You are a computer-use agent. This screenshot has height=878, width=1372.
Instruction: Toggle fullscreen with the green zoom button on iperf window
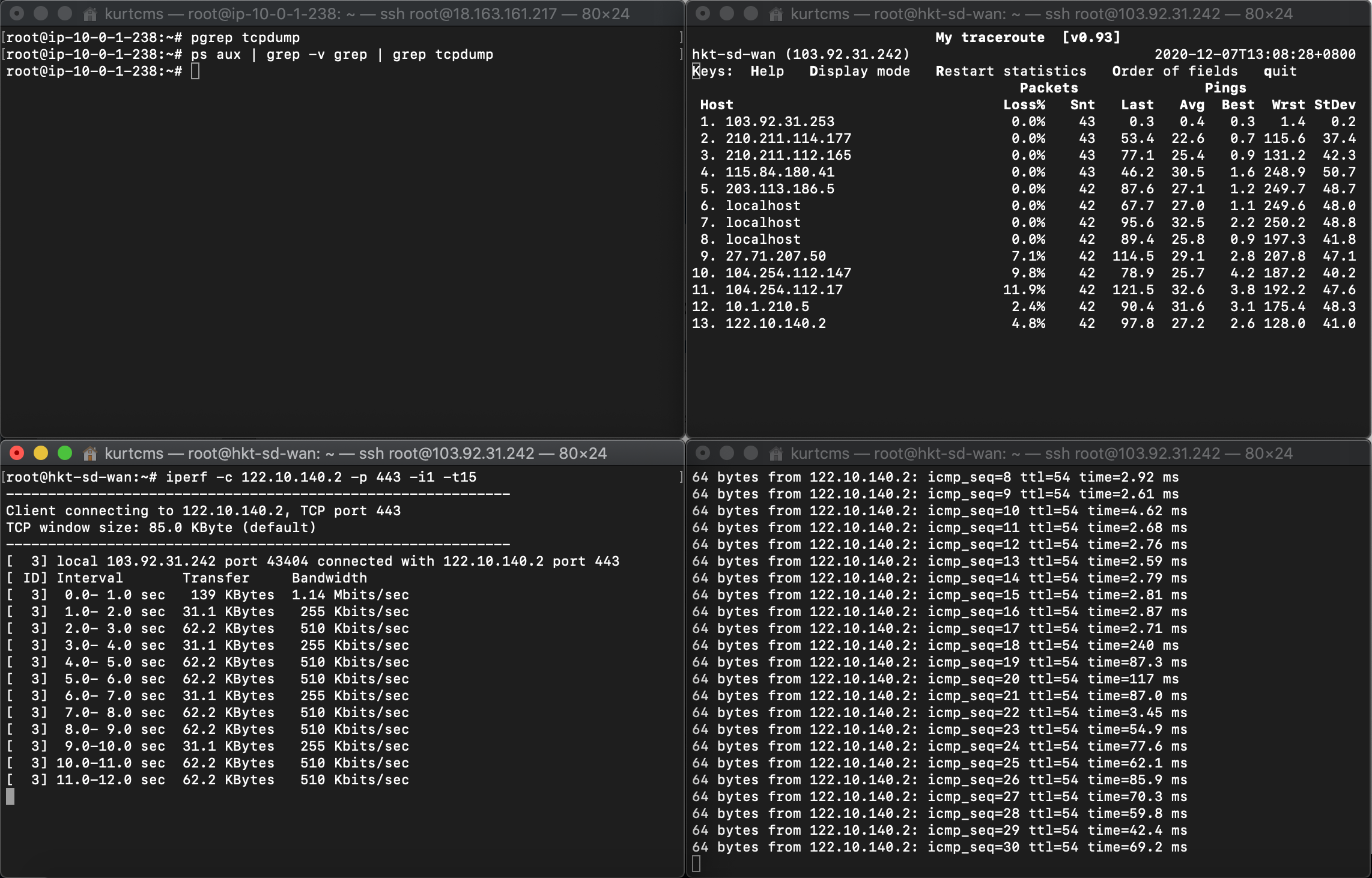coord(64,453)
